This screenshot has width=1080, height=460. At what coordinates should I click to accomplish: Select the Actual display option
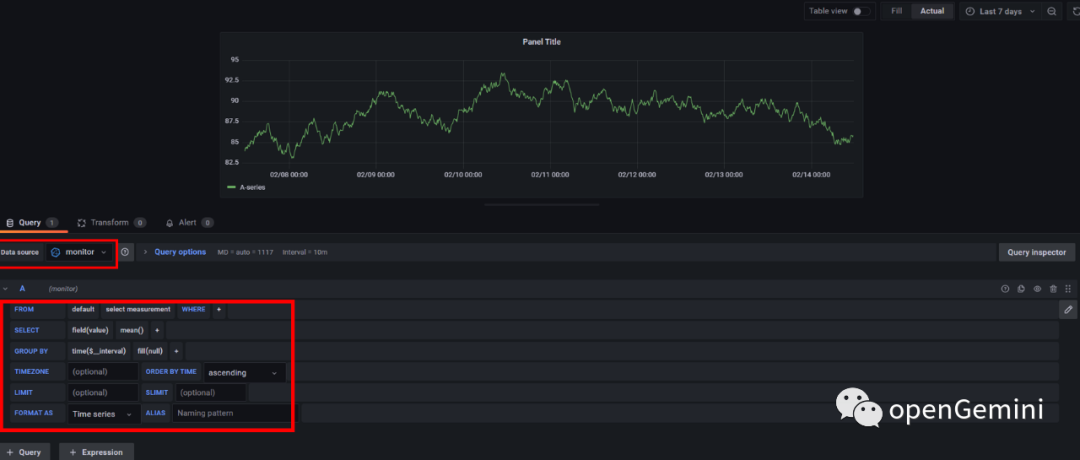click(x=932, y=12)
